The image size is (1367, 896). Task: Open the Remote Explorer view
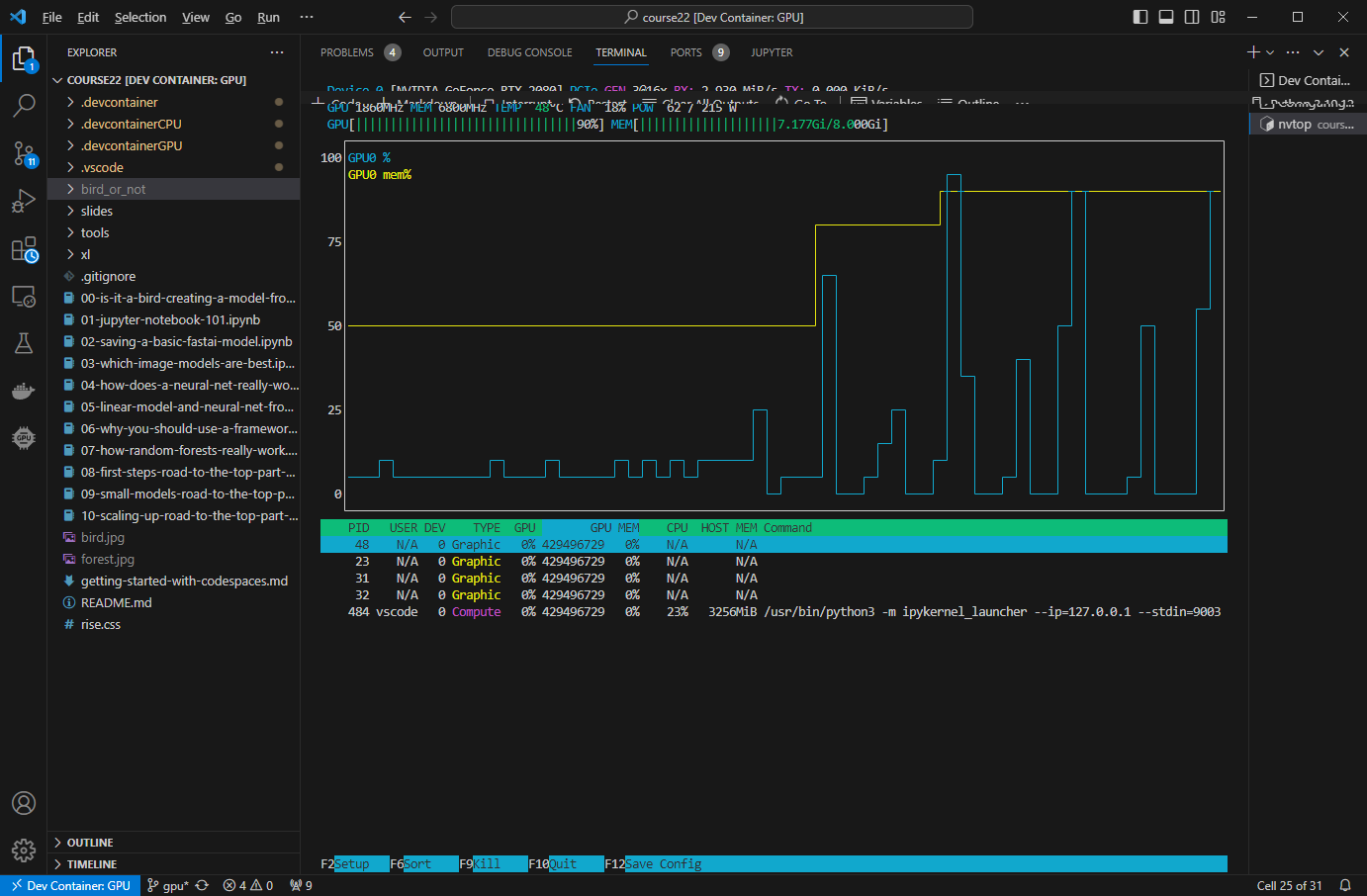tap(24, 296)
